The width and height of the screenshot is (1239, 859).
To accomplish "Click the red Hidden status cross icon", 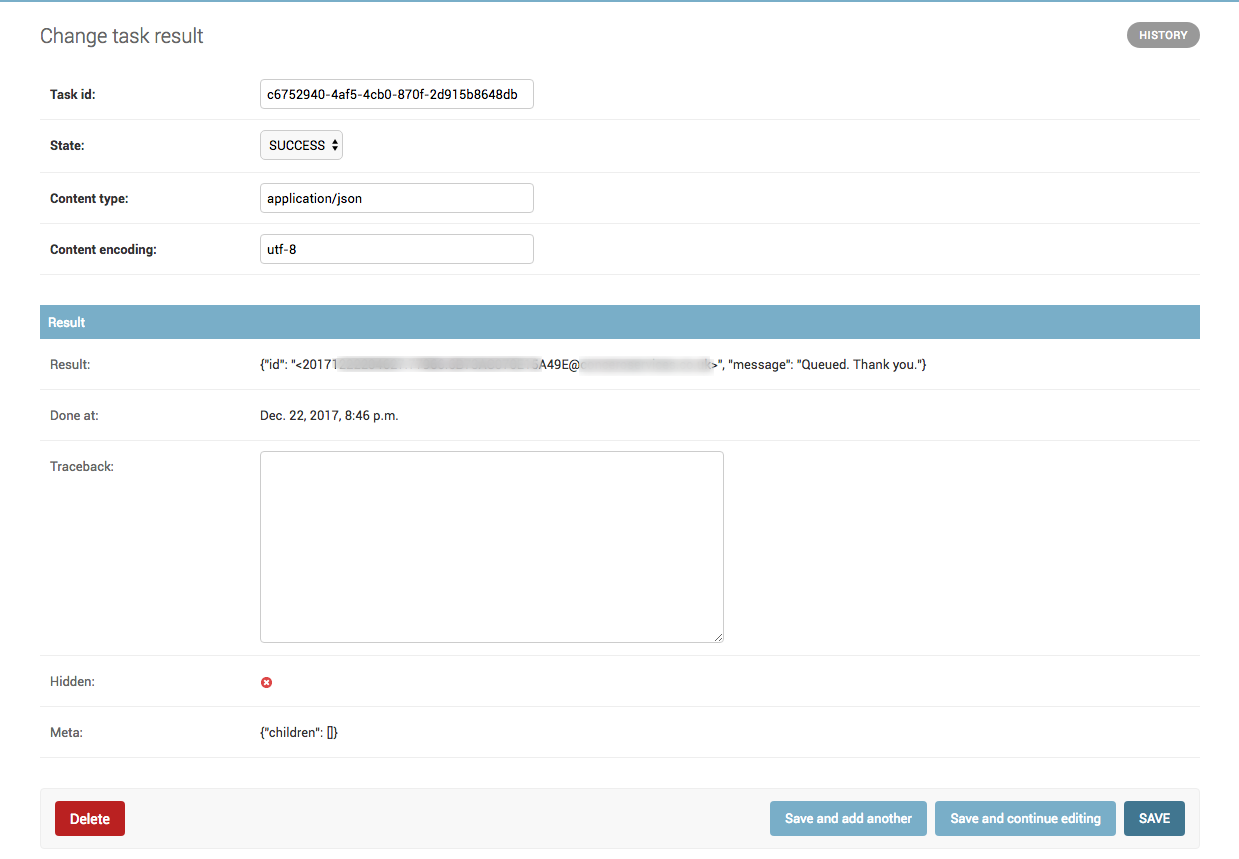I will point(266,681).
